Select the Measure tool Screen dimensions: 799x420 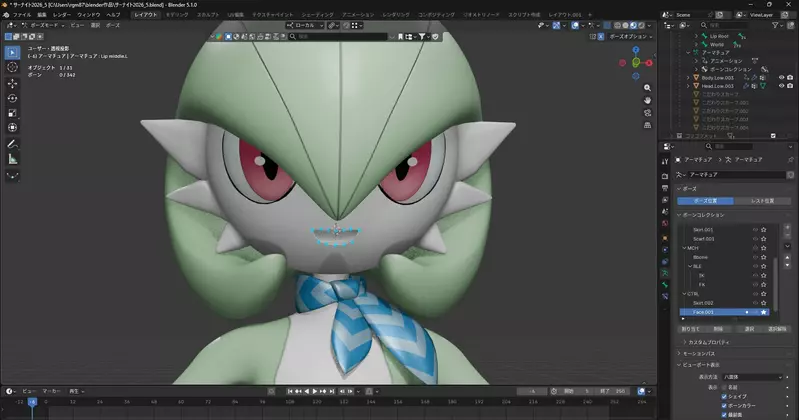point(13,159)
